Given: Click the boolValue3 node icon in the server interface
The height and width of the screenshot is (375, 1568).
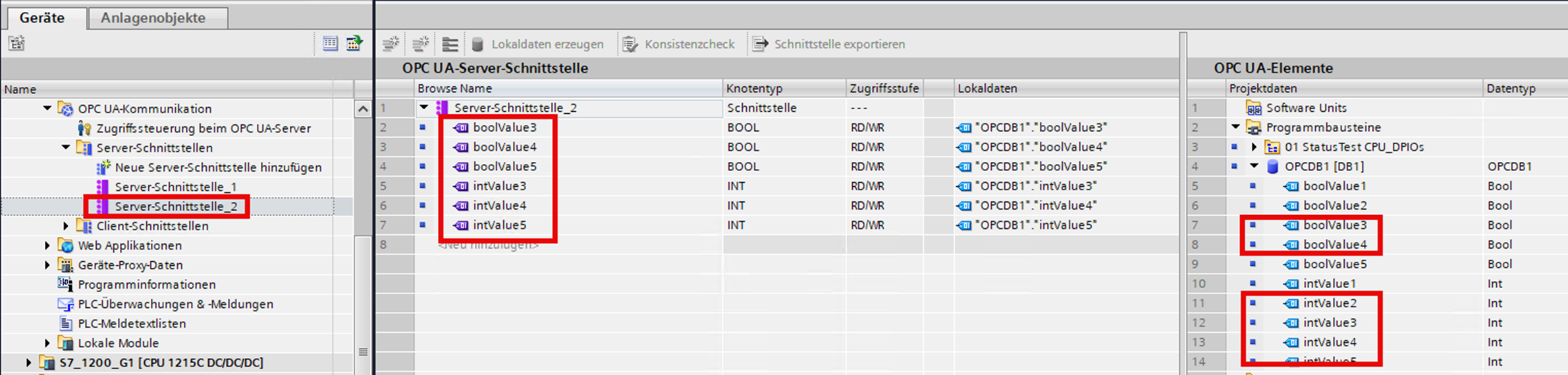Looking at the screenshot, I should coord(461,128).
